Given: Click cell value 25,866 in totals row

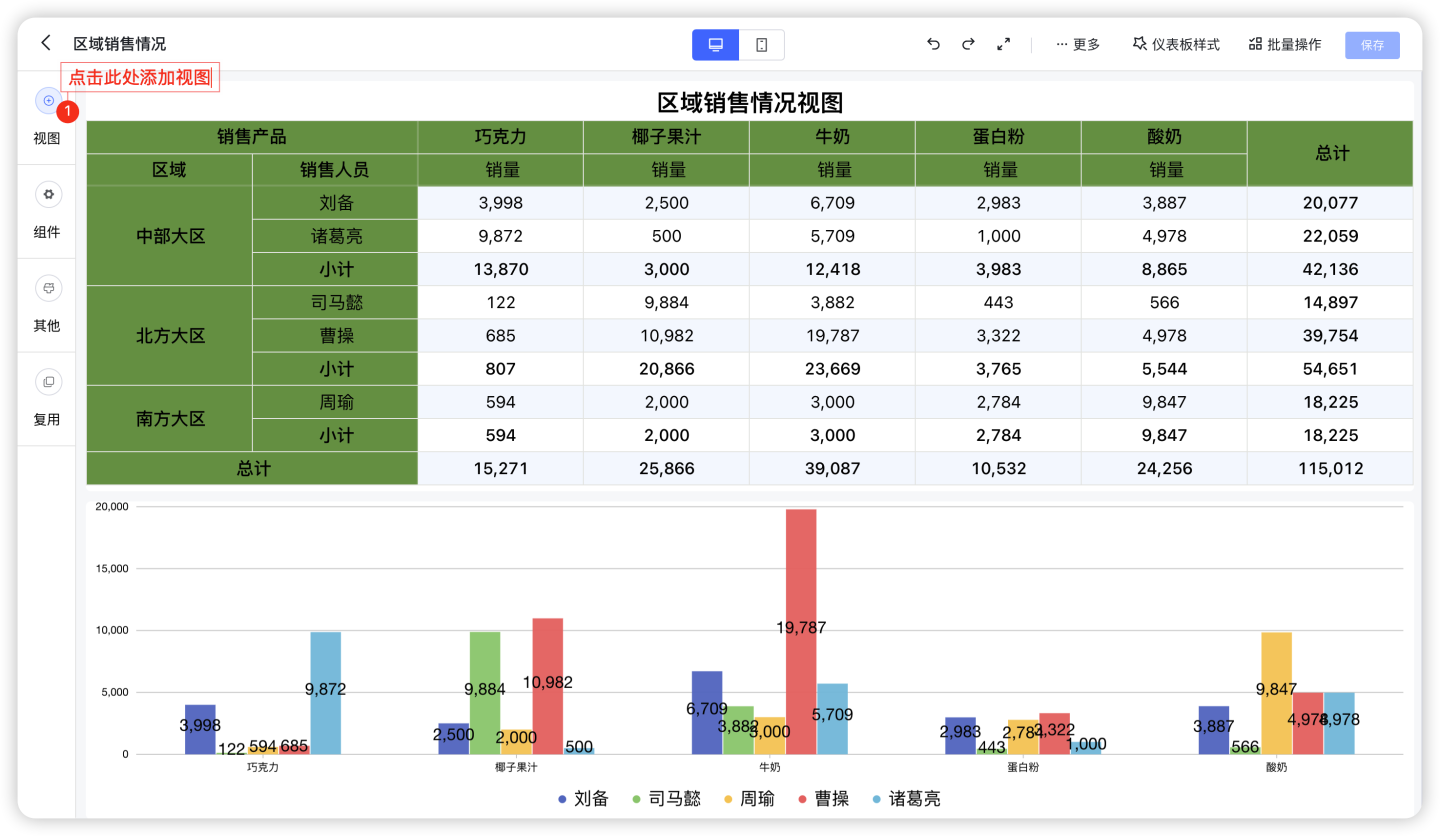Looking at the screenshot, I should 666,468.
